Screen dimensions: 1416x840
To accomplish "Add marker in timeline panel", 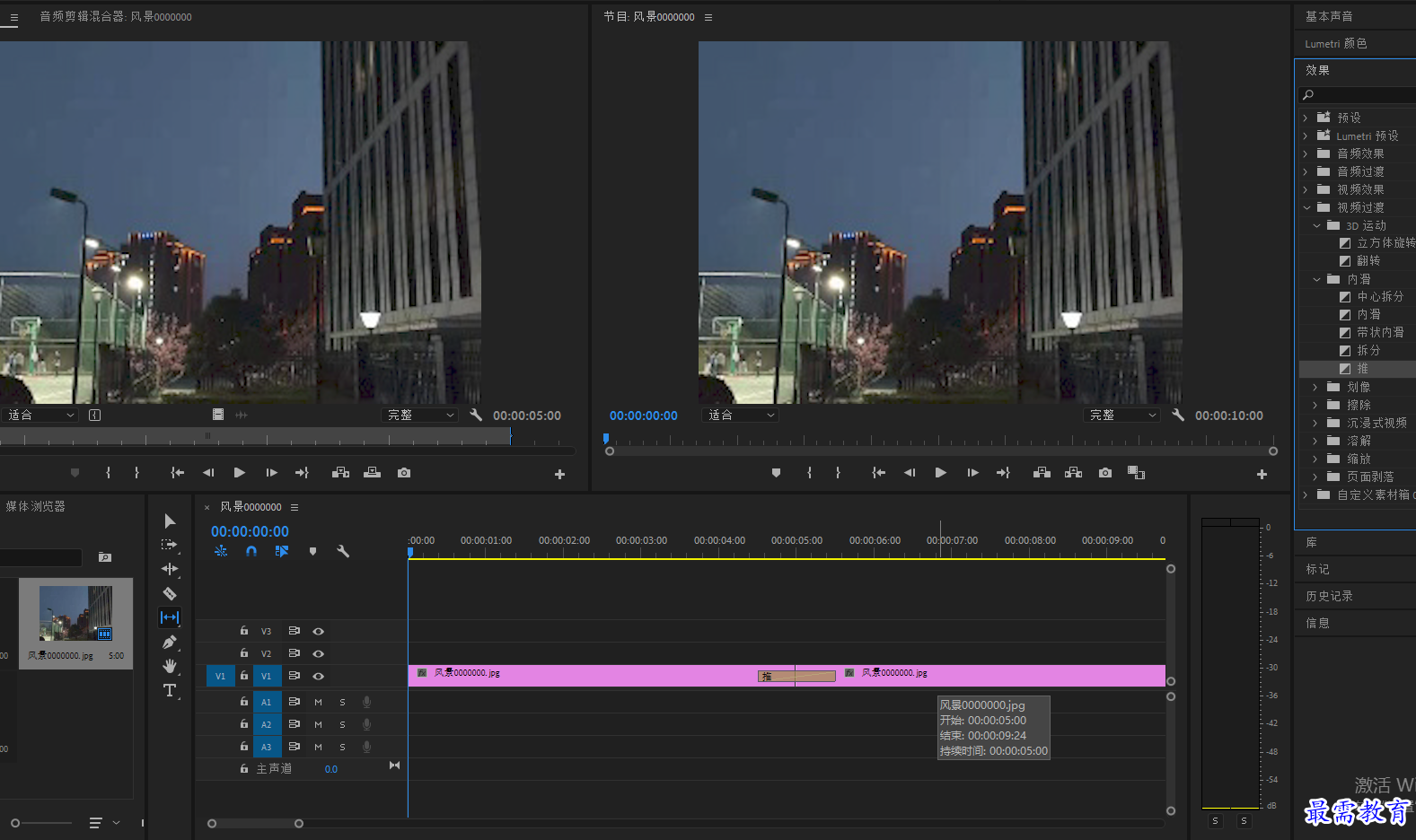I will (312, 551).
